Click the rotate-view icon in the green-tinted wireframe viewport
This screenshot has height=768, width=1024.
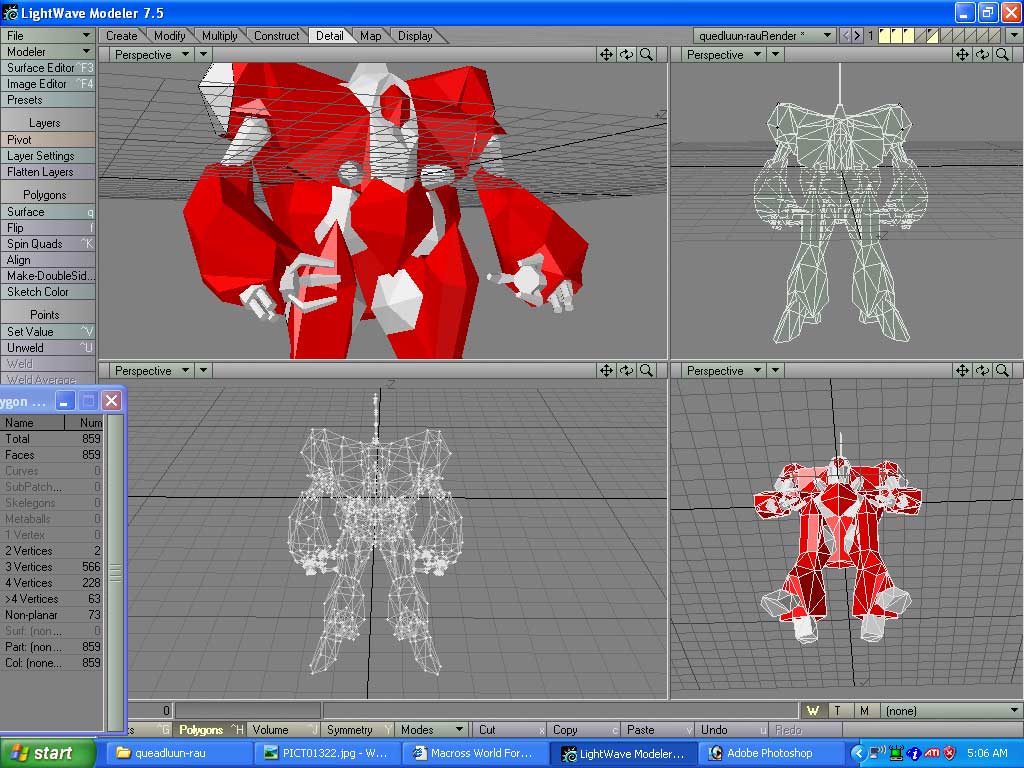[x=982, y=55]
